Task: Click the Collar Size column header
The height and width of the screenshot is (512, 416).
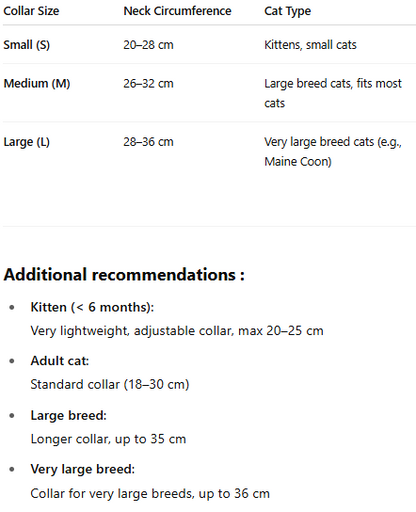Action: coord(31,11)
